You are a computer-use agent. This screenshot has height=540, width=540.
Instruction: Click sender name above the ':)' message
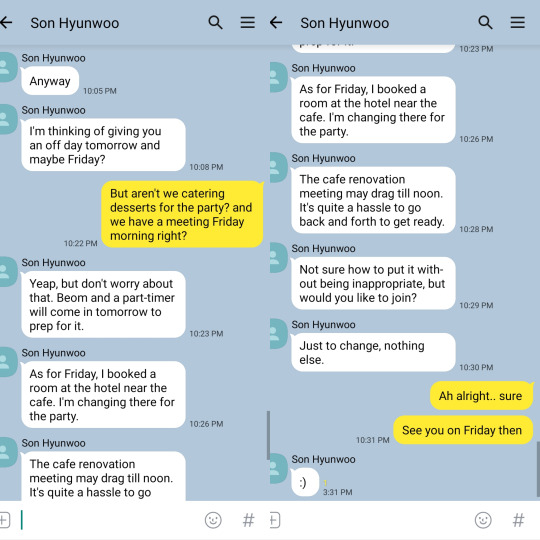pos(323,459)
